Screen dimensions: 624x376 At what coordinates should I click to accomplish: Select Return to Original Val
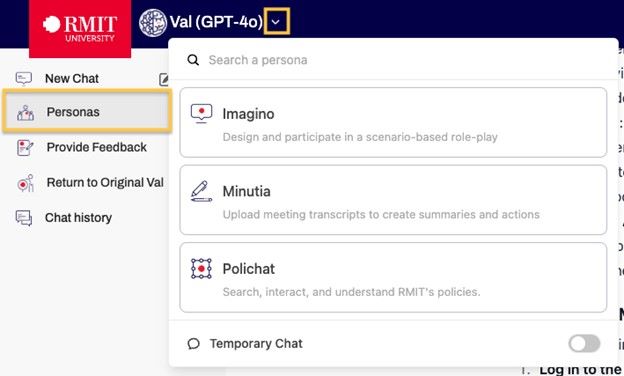point(105,183)
